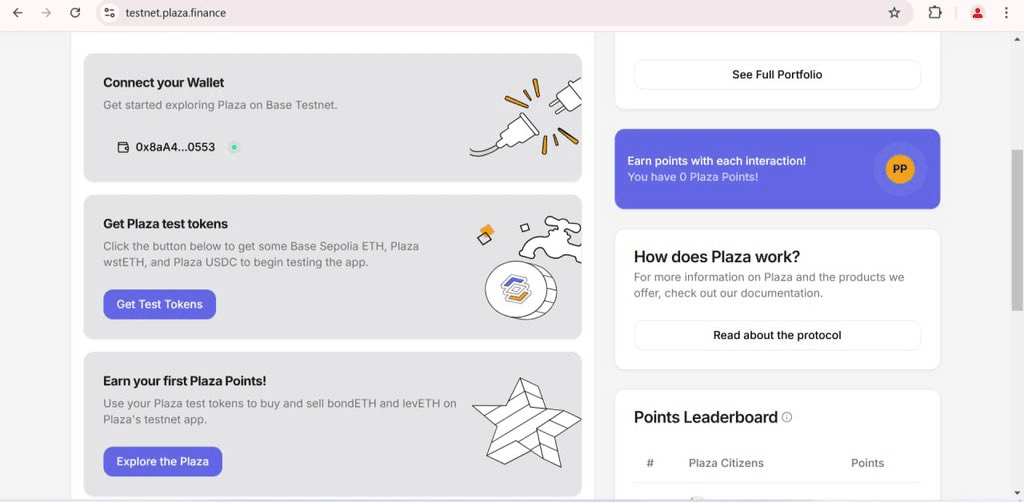The image size is (1024, 502).
Task: Click the Points column header in leaderboard
Action: [x=867, y=463]
